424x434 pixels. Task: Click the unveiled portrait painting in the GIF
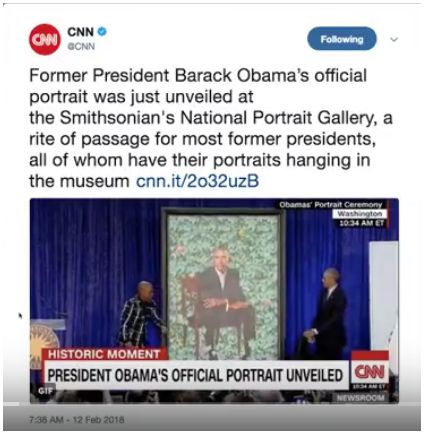pos(223,285)
